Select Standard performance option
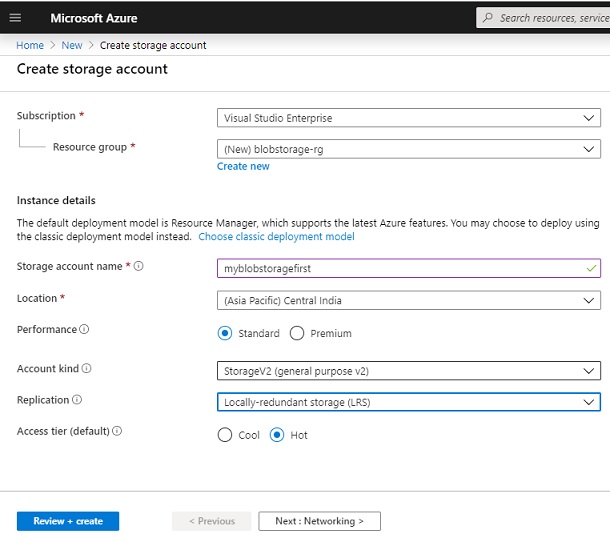 coord(225,333)
